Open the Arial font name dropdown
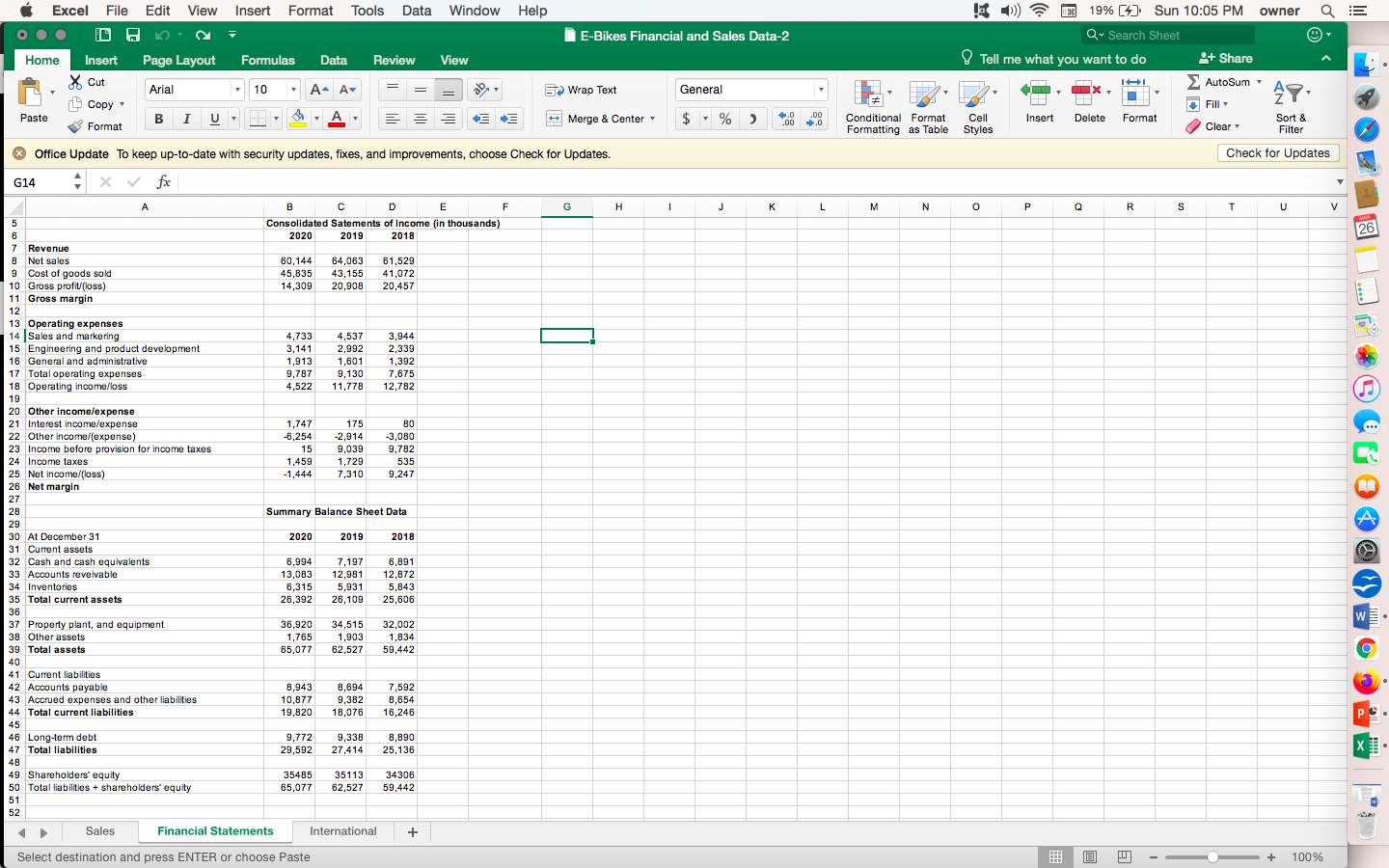 237,90
